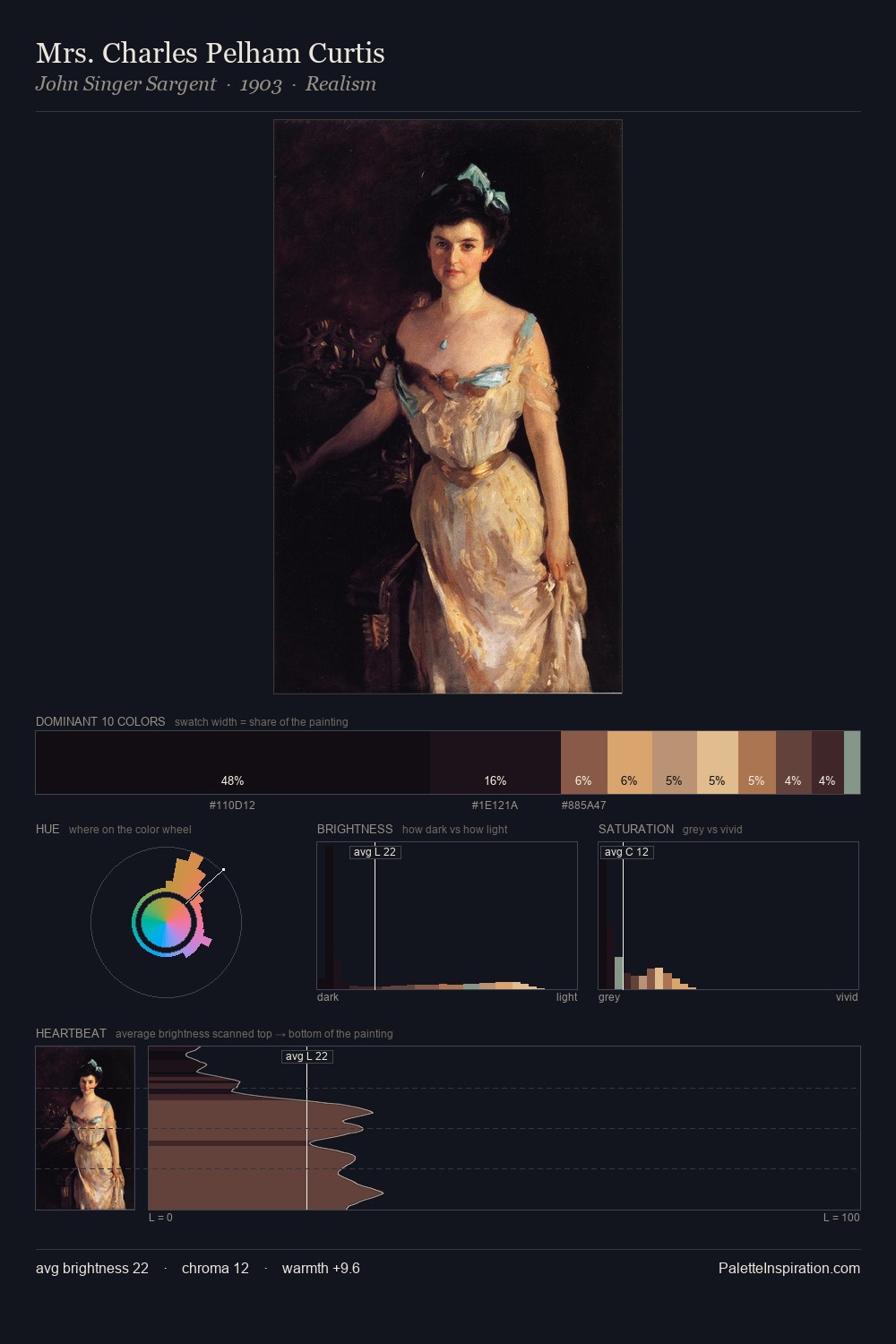The image size is (896, 1344).
Task: Select the first 5% muted beige swatch
Action: [674, 762]
